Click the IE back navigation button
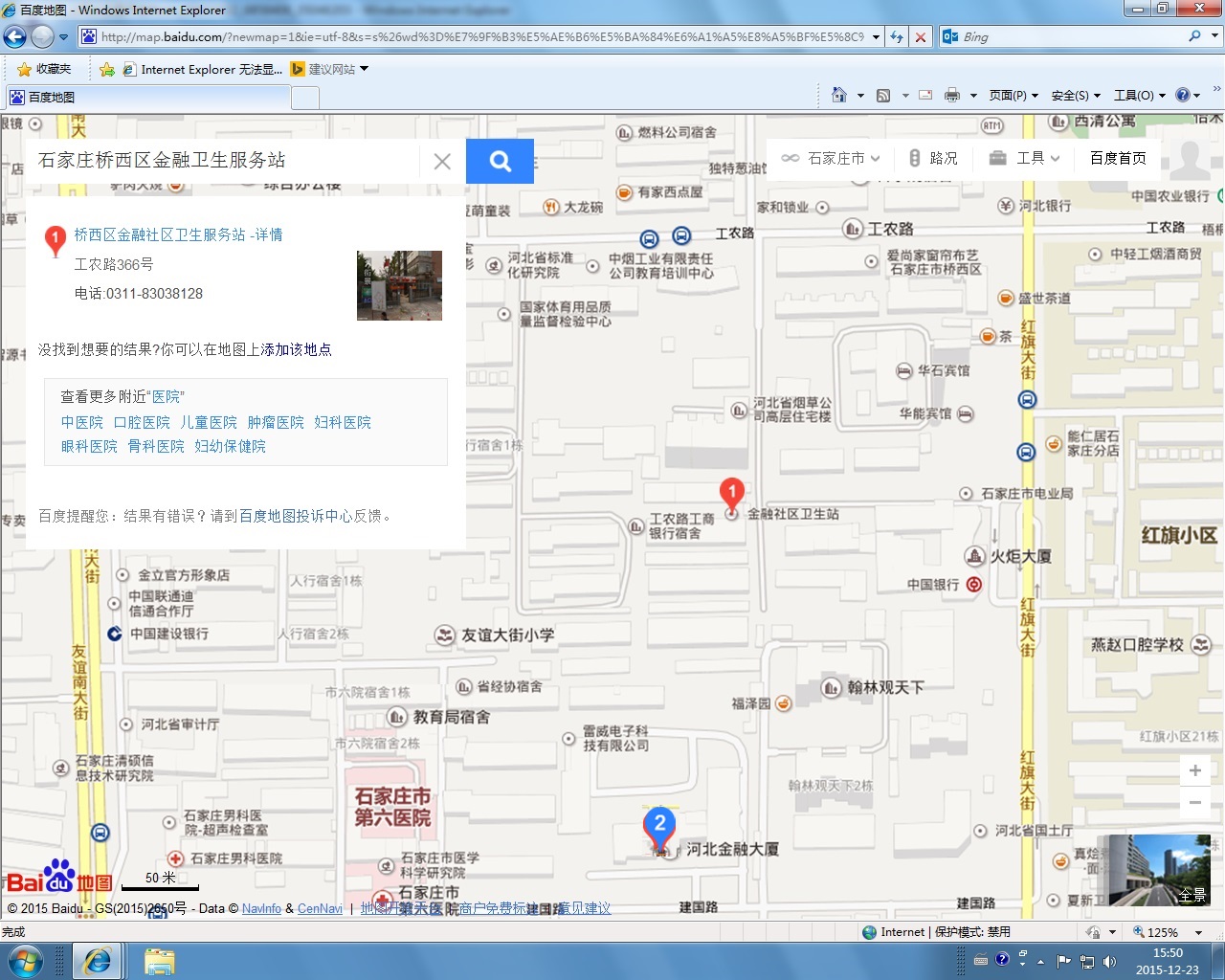This screenshot has width=1225, height=980. pos(14,36)
